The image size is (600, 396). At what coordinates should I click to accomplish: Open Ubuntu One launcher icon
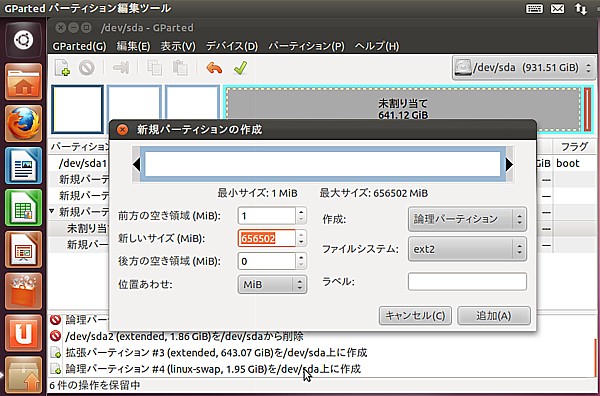click(x=23, y=333)
